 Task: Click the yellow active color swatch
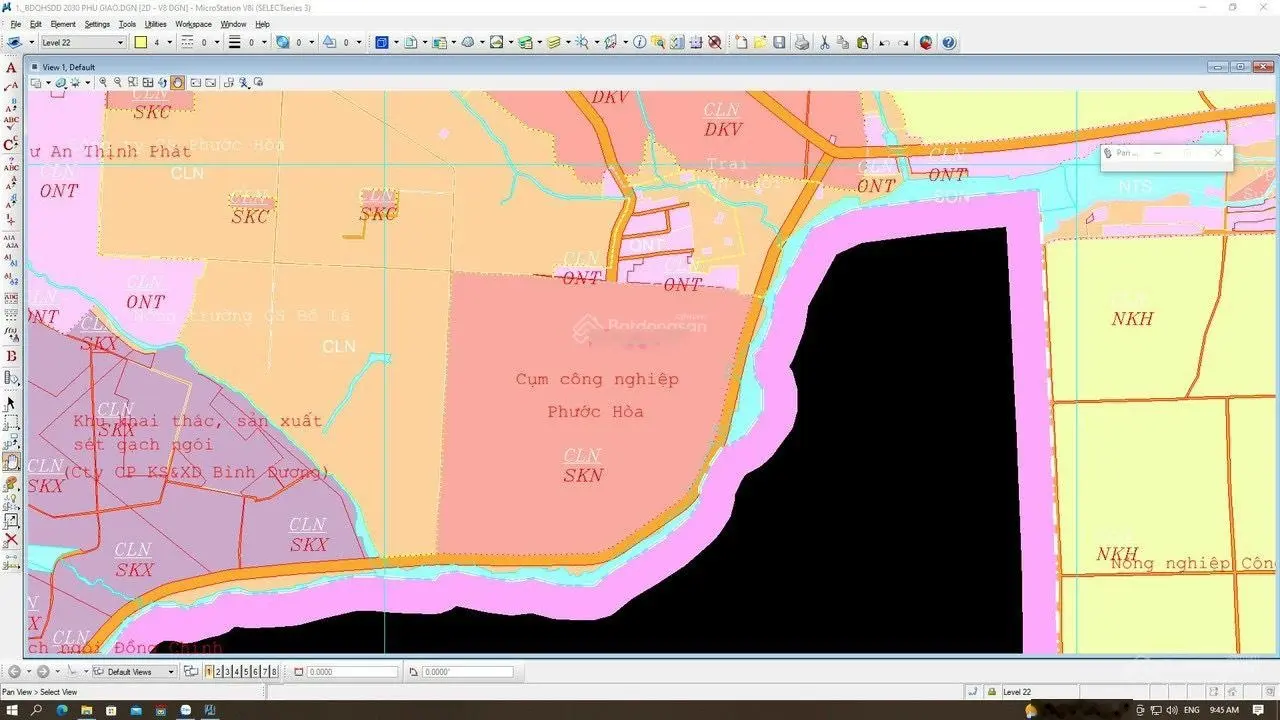click(141, 43)
